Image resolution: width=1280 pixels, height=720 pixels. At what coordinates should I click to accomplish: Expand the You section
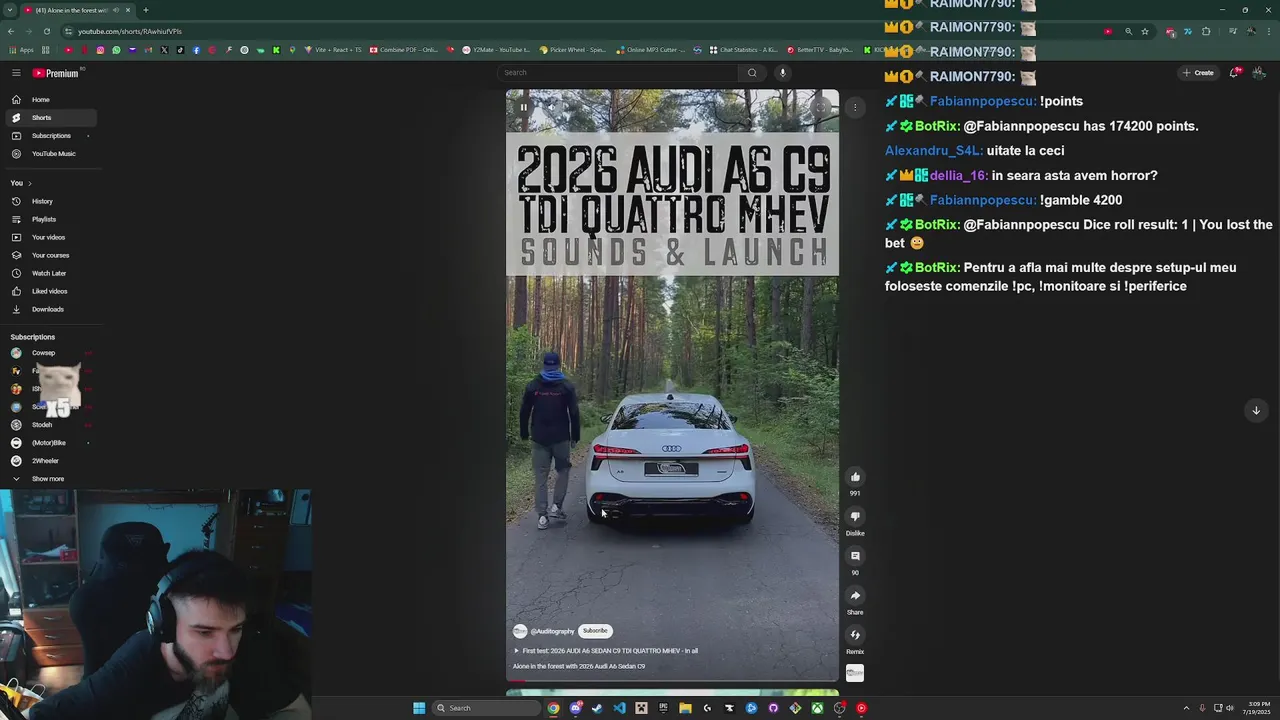click(21, 183)
